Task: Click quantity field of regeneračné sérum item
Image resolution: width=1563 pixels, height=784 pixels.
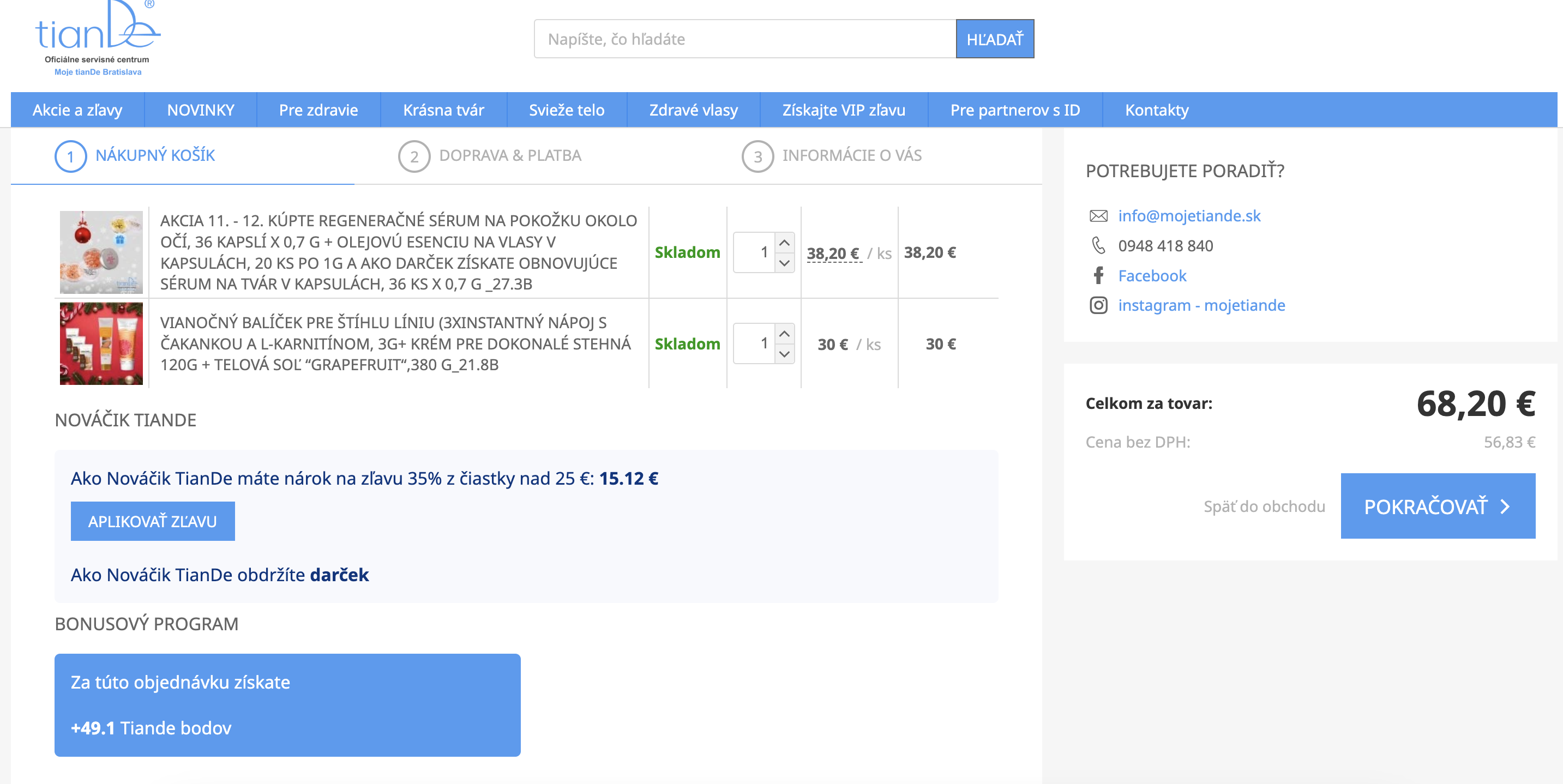Action: (754, 252)
